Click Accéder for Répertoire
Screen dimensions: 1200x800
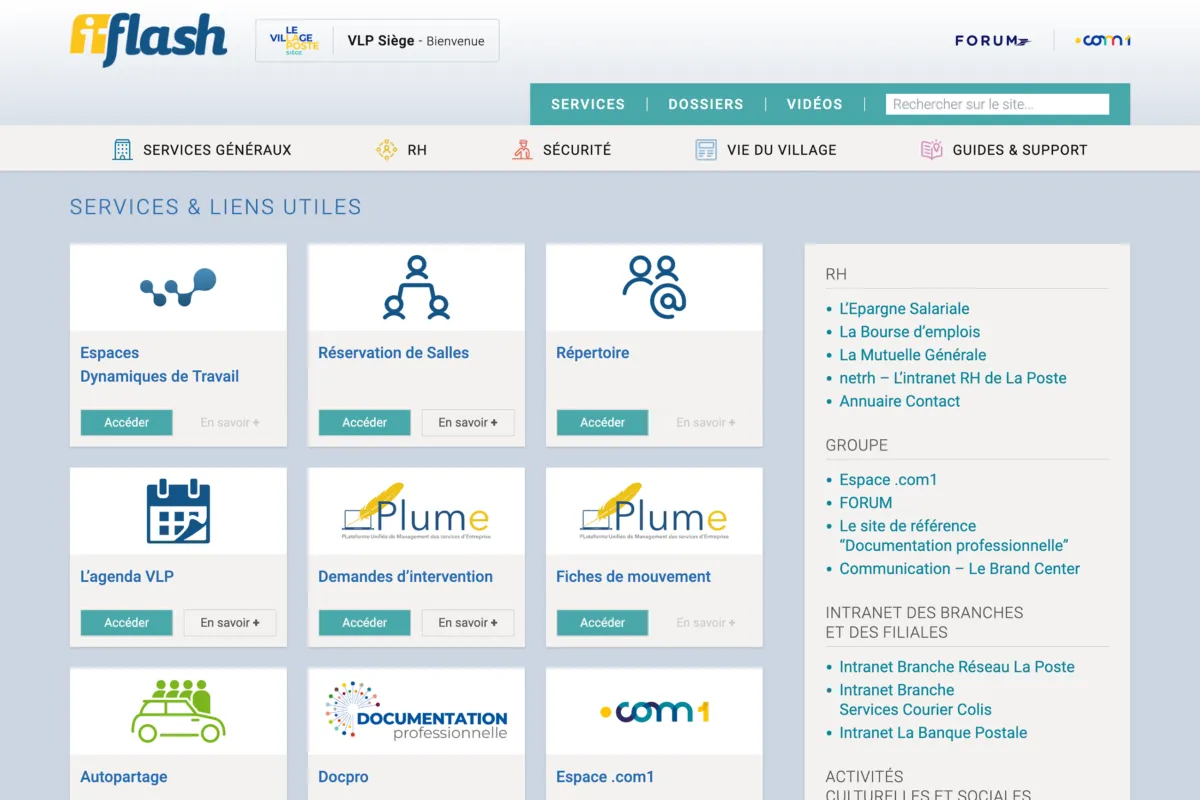(x=602, y=423)
